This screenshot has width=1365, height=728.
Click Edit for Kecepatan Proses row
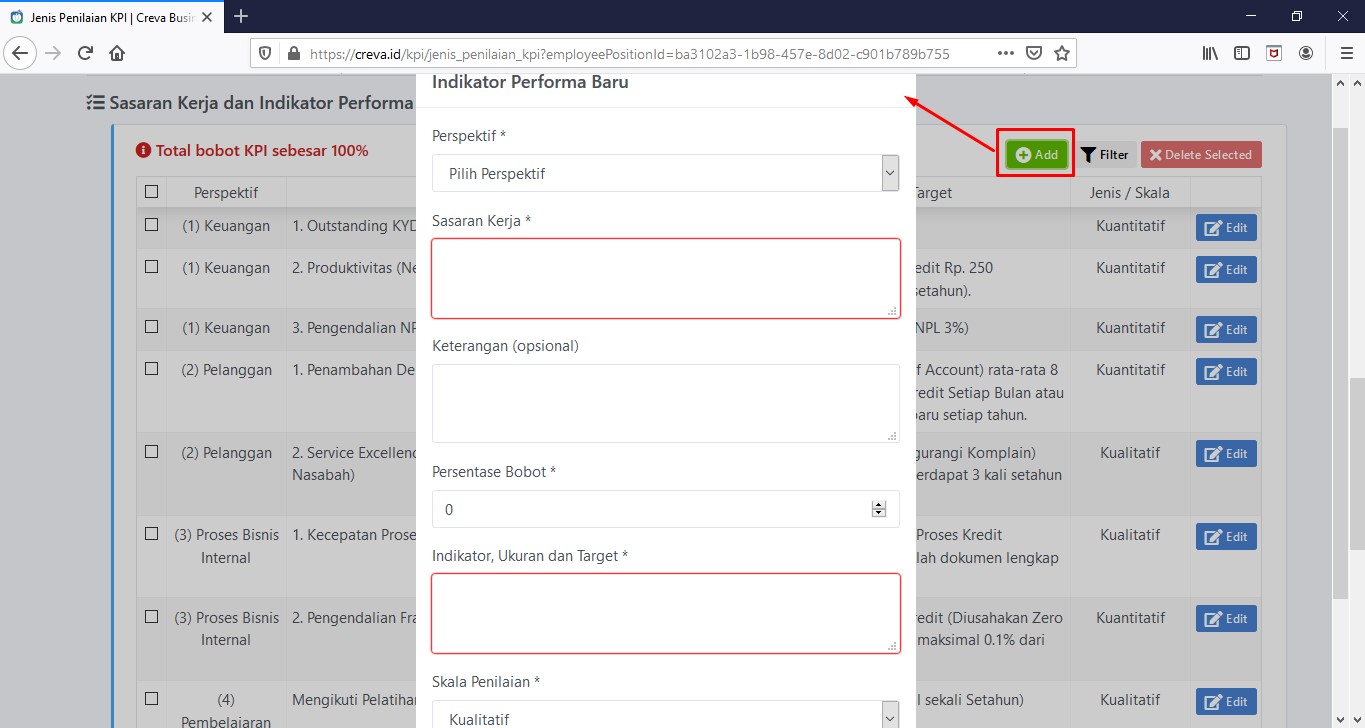pyautogui.click(x=1226, y=537)
